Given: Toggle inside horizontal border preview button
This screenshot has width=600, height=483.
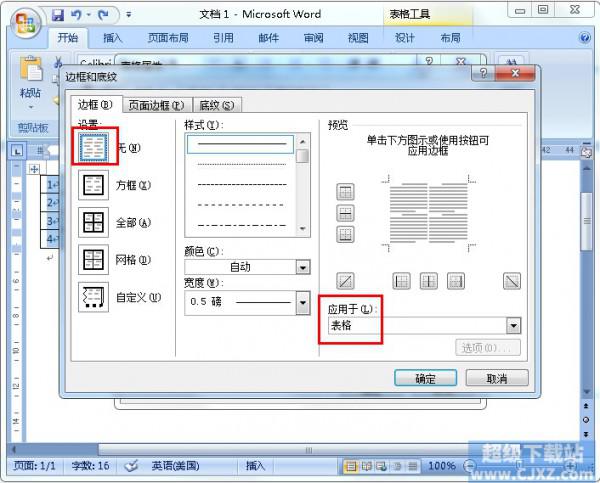Looking at the screenshot, I should [345, 213].
